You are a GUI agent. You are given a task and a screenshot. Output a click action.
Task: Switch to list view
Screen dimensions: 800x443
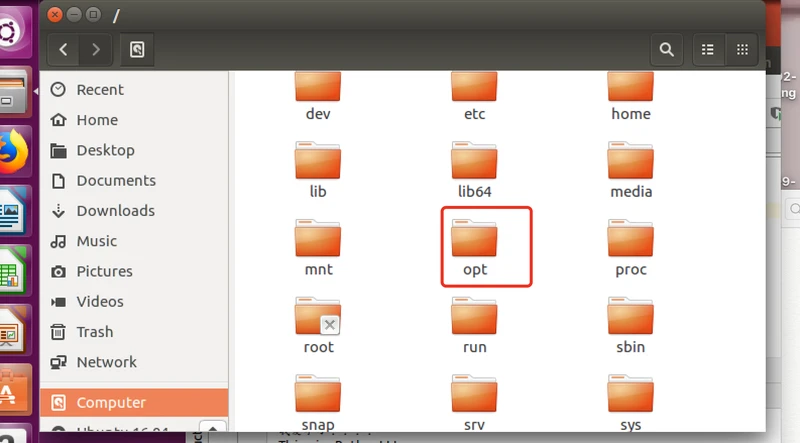[x=708, y=48]
